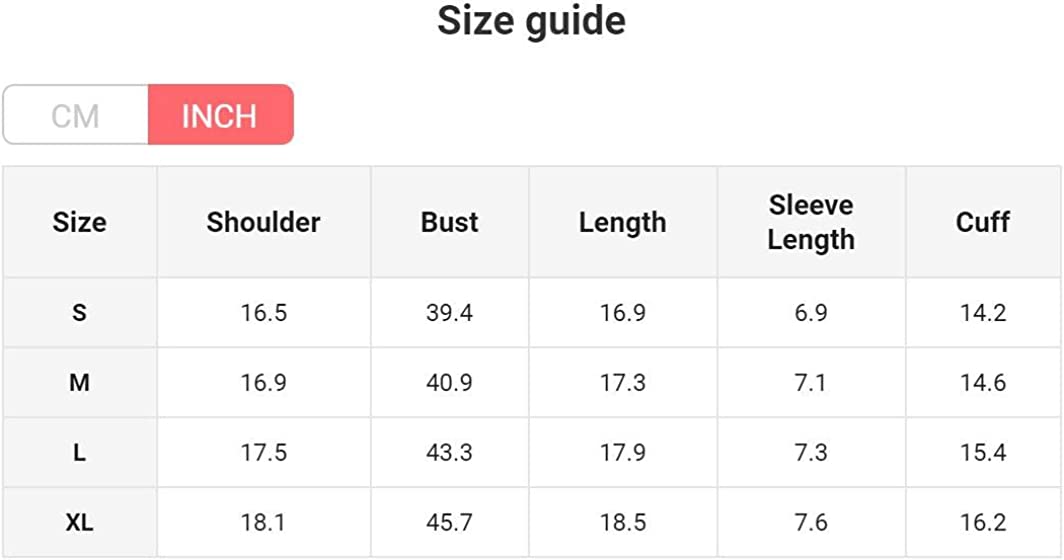Click bust value 43.3 for size L
The image size is (1064, 560).
(449, 453)
